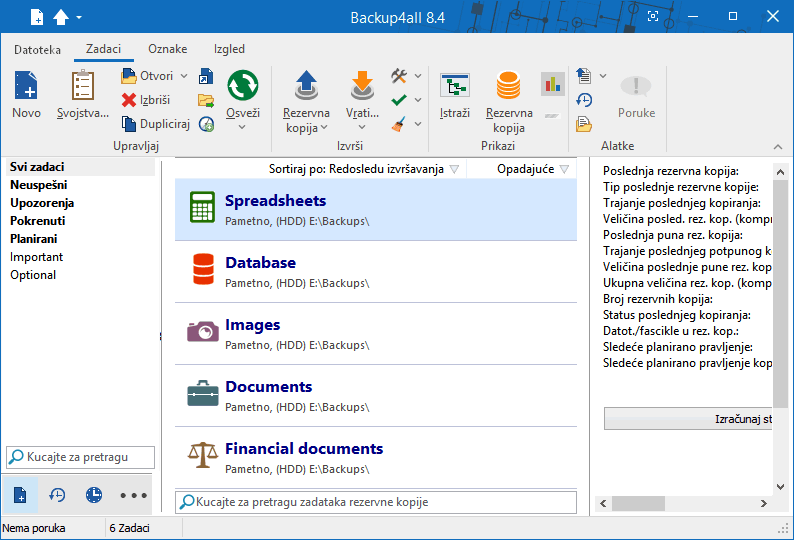Click the hammer and wrench tools icon
The width and height of the screenshot is (794, 540).
[399, 76]
